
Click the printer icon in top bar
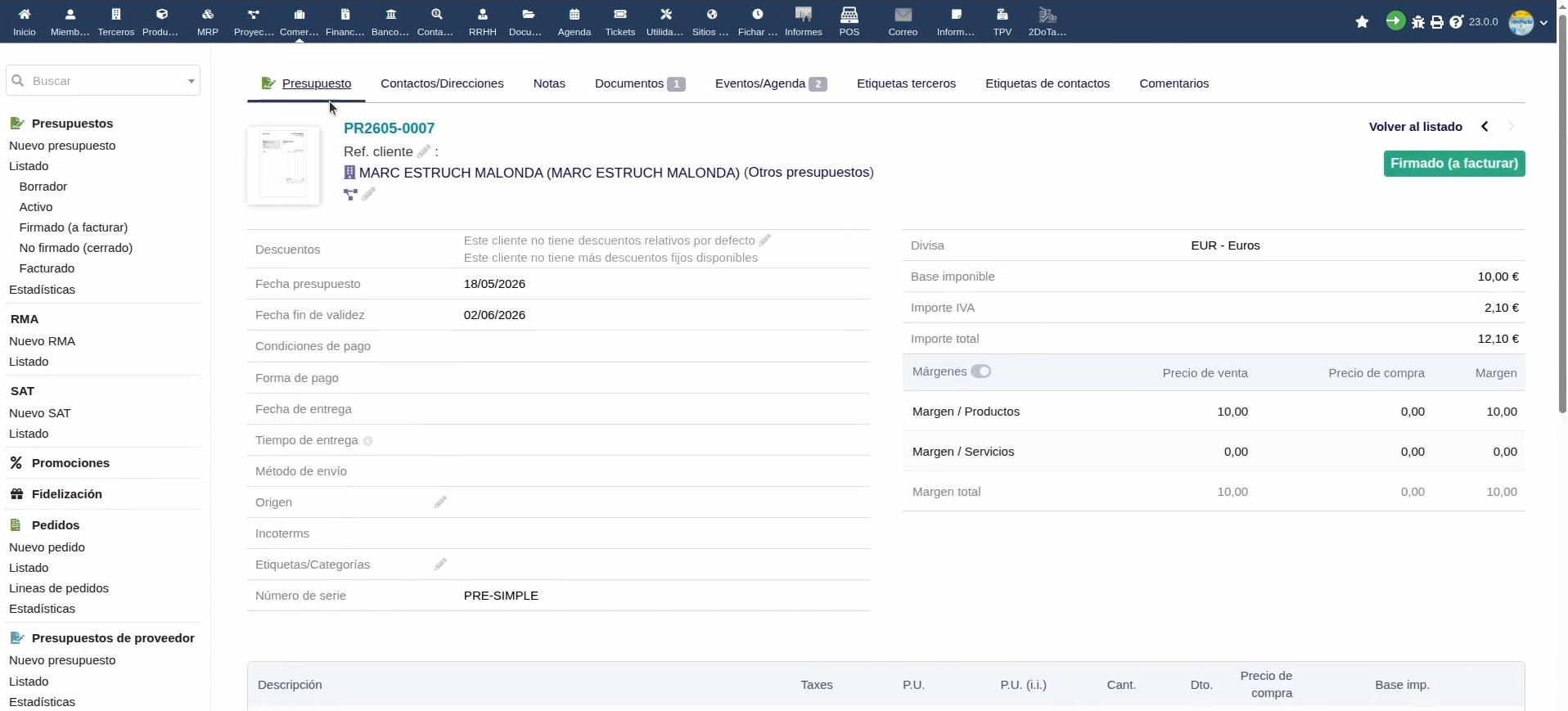tap(1437, 22)
